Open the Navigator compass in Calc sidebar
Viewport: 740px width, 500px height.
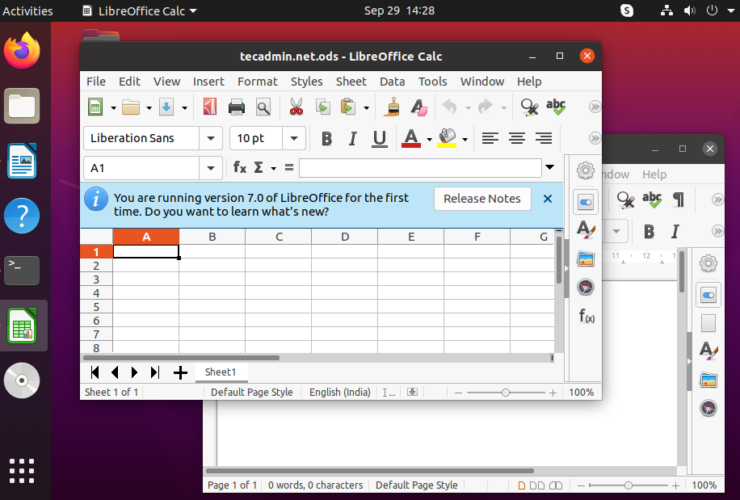[586, 288]
